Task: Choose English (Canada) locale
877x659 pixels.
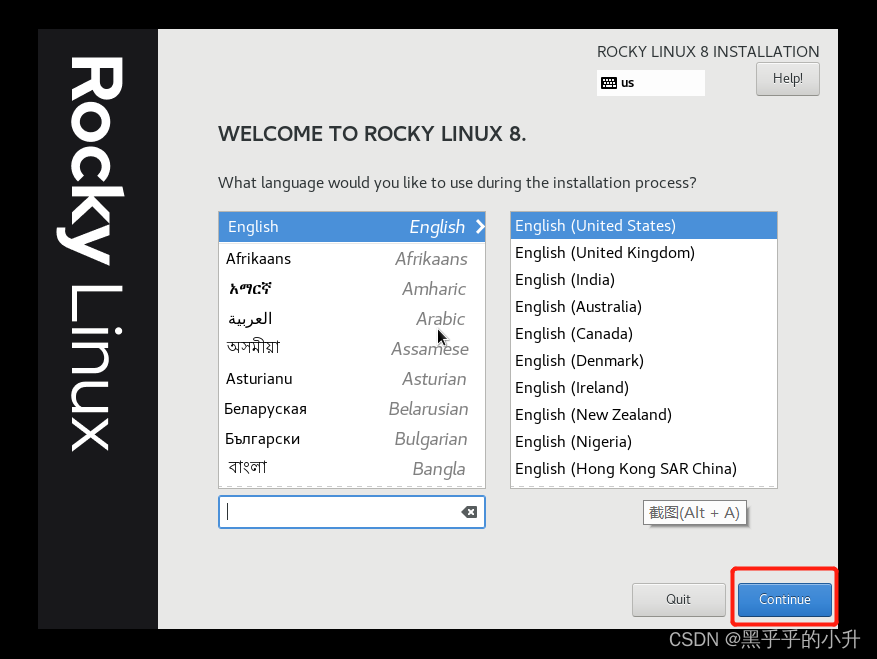Action: 644,333
